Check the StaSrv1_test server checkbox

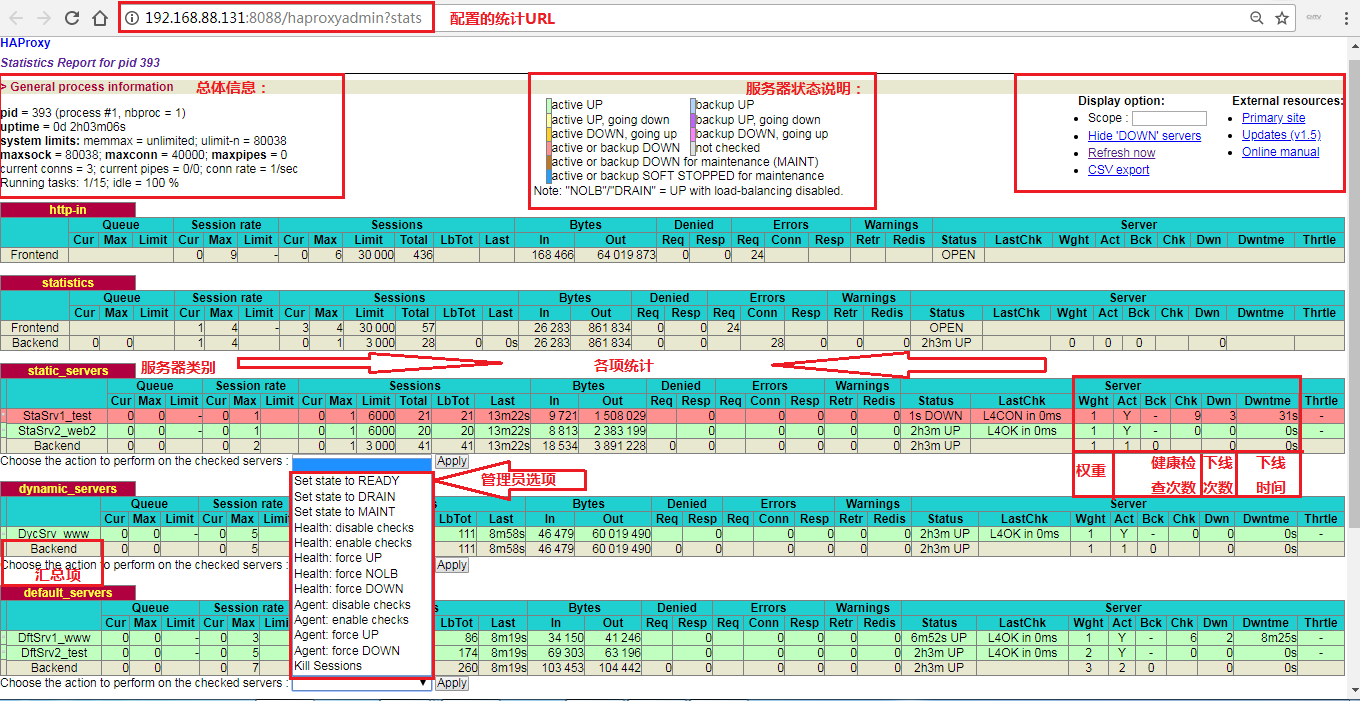click(5, 416)
